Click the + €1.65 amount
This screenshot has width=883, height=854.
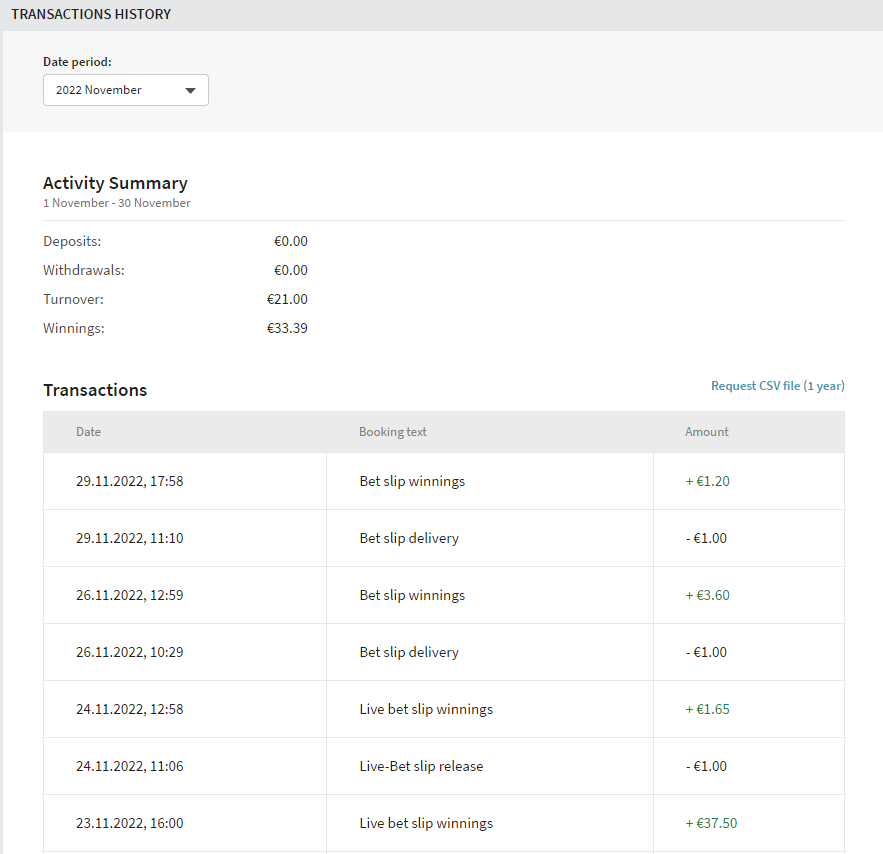coord(707,709)
